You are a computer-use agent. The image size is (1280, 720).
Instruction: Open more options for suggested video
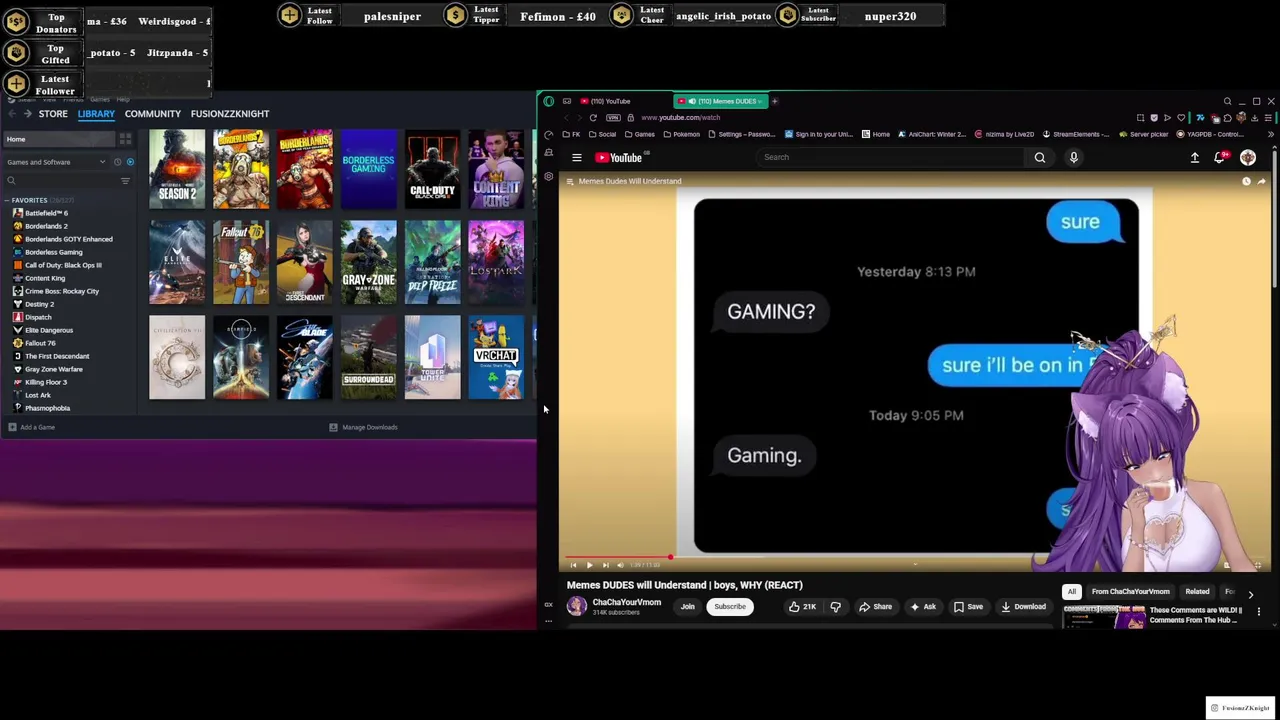[1259, 611]
